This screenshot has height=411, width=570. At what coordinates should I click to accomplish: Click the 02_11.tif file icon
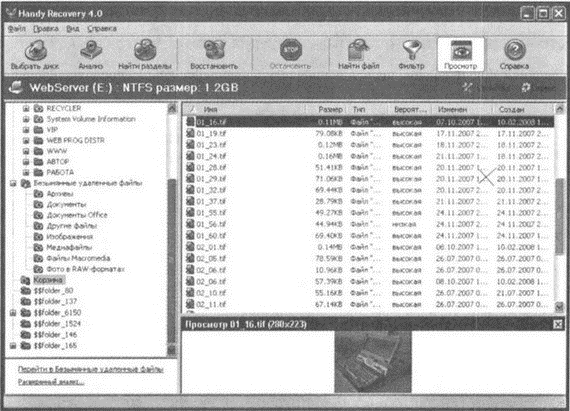pyautogui.click(x=190, y=304)
